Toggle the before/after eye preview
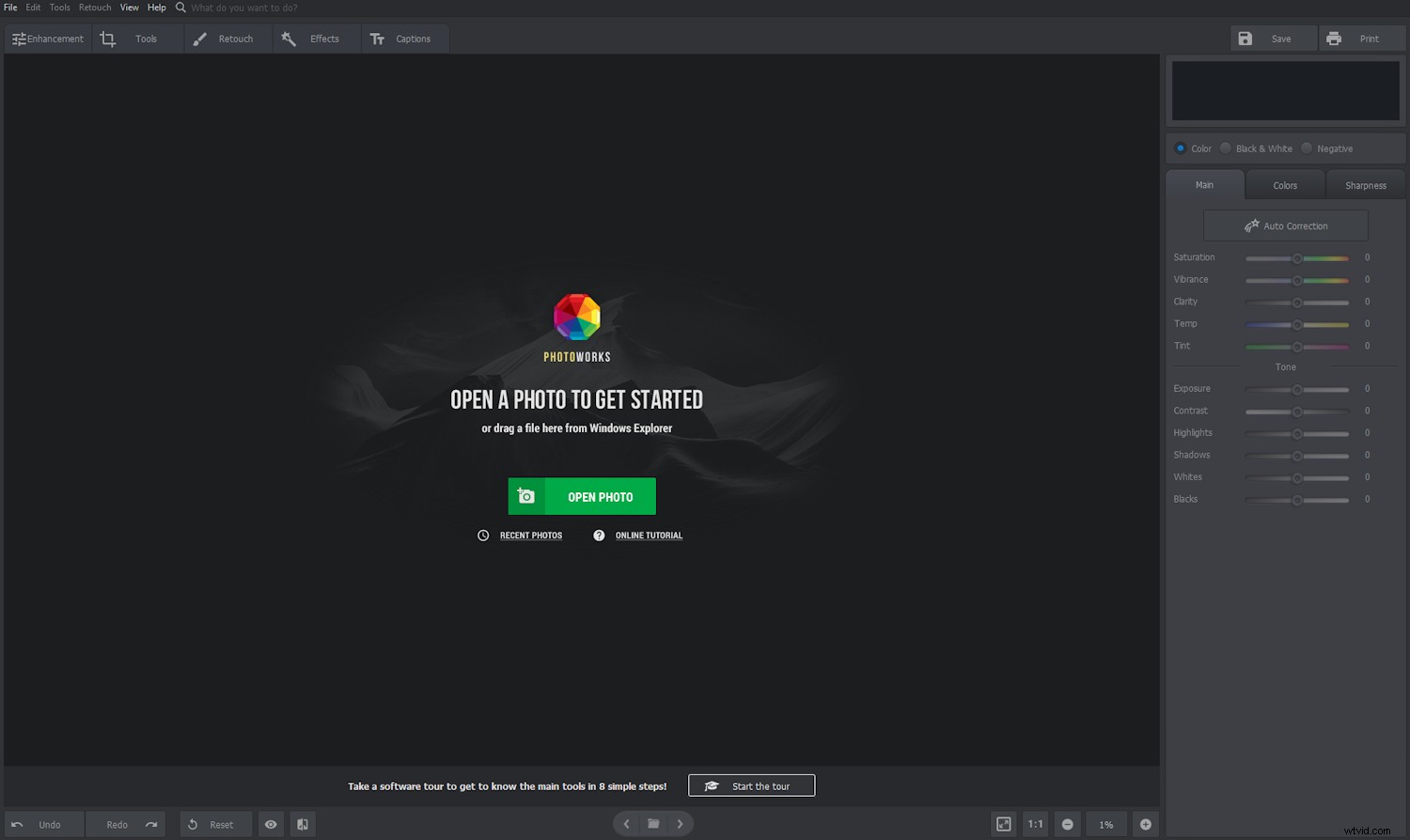Image resolution: width=1410 pixels, height=840 pixels. pos(271,823)
